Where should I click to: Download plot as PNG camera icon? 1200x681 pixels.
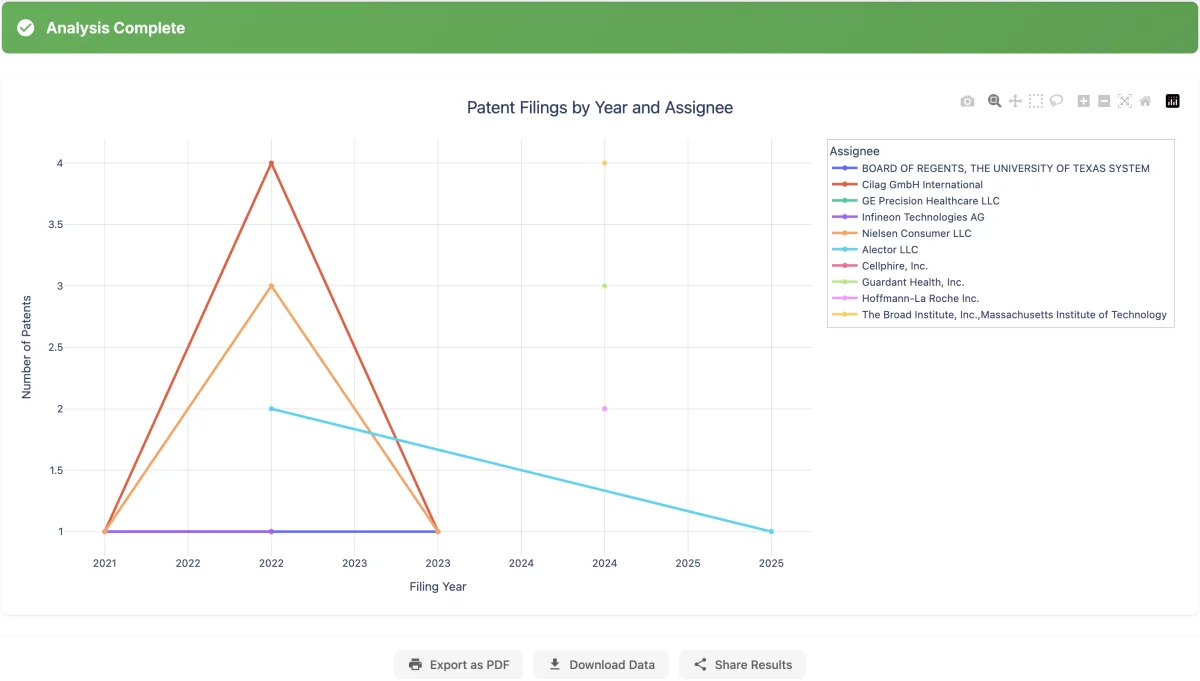pos(967,101)
